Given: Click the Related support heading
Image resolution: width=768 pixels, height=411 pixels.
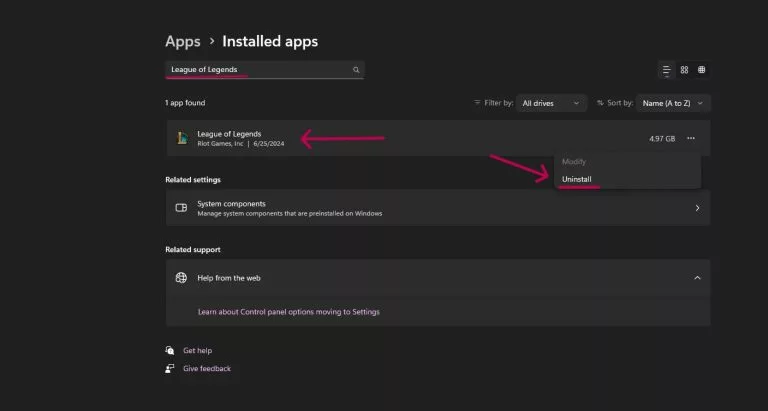Looking at the screenshot, I should tap(193, 250).
